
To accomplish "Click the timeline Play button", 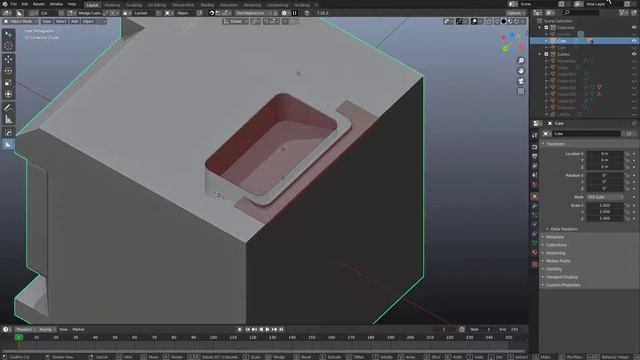I will point(268,329).
